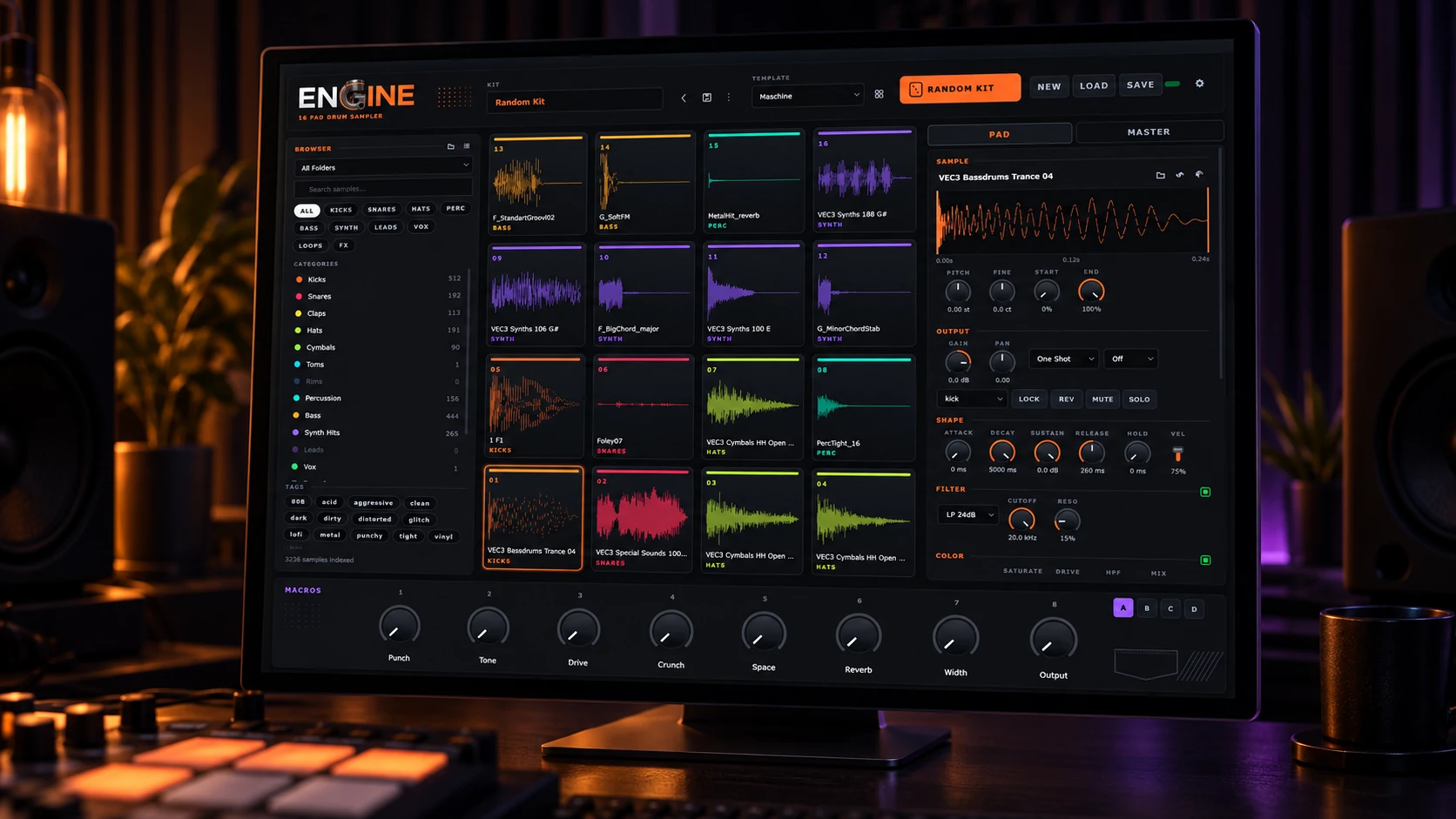Switch to the MASTER tab
This screenshot has width=1456, height=819.
(x=1149, y=131)
